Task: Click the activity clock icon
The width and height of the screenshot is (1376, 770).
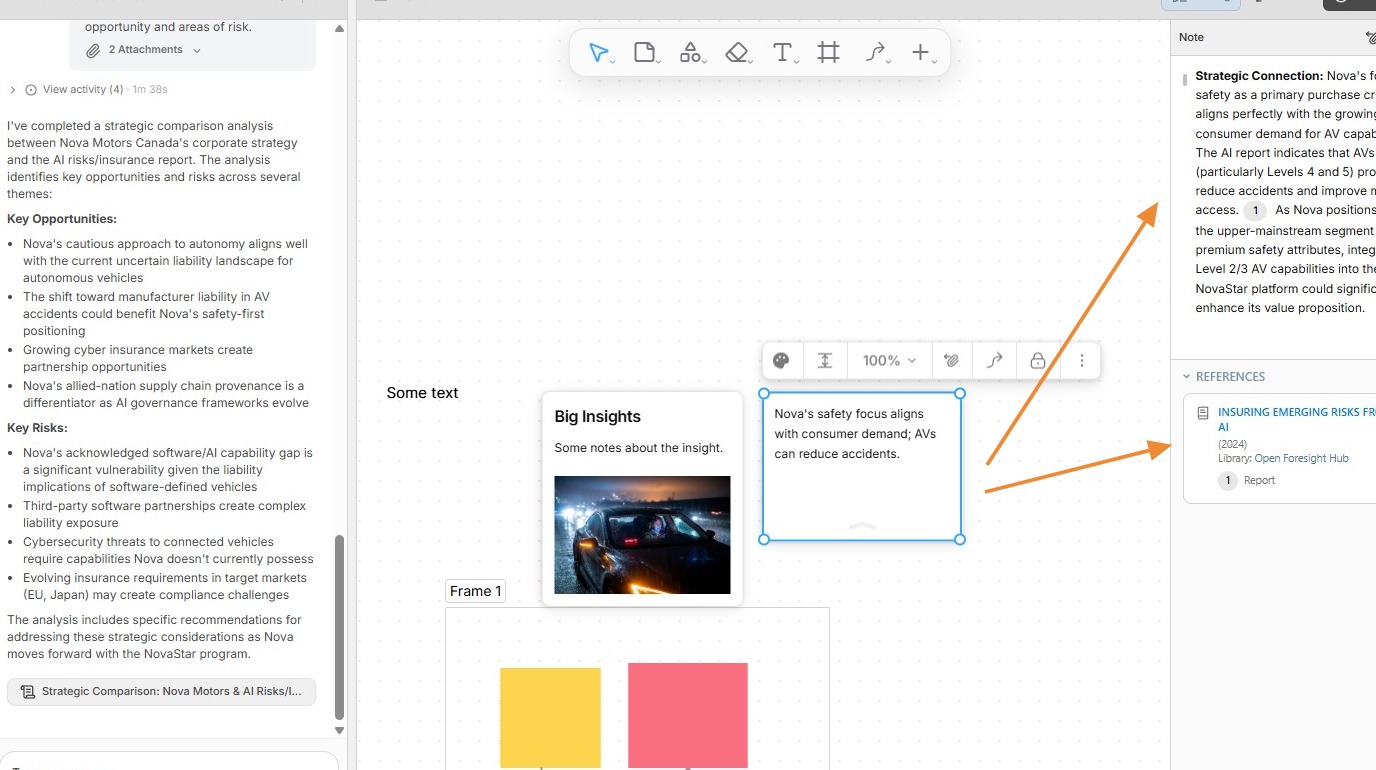Action: point(31,89)
